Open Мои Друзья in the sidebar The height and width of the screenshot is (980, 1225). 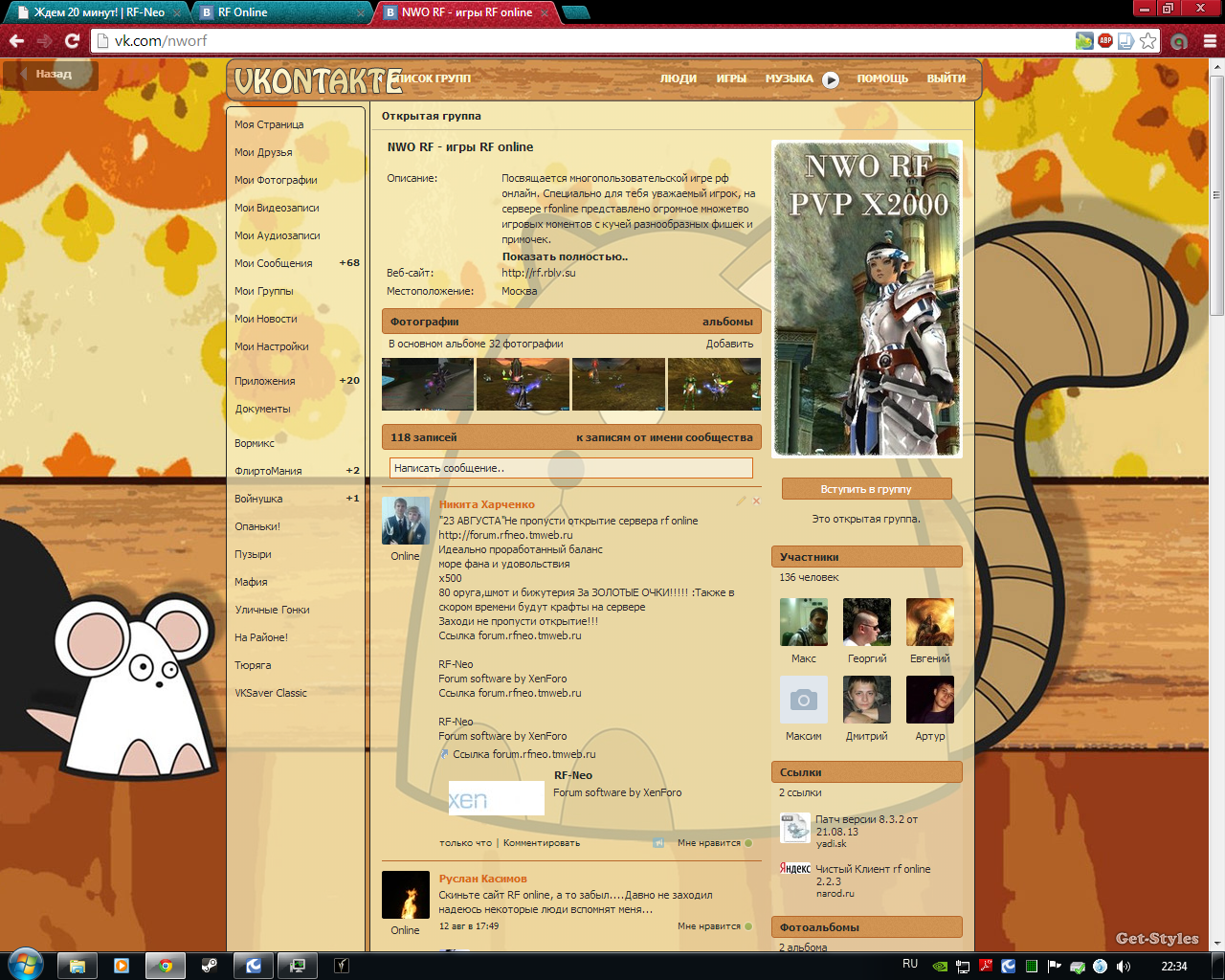(263, 152)
